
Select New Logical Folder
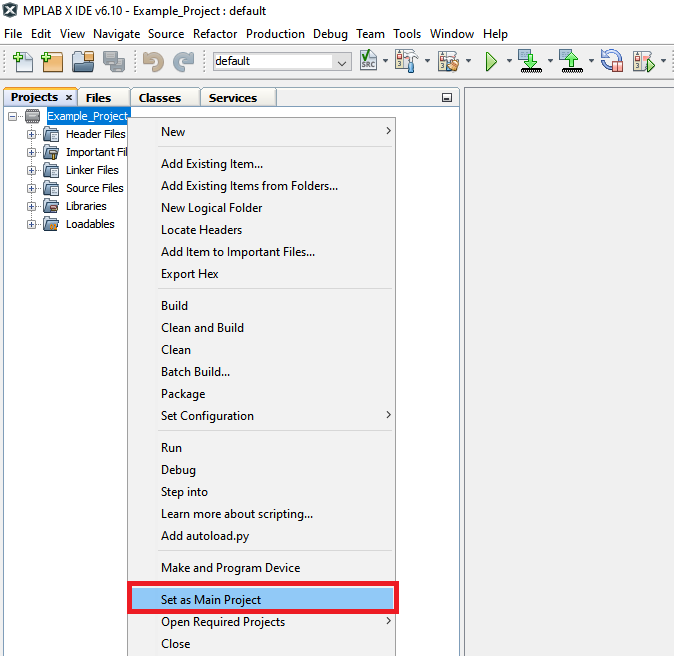coord(262,208)
